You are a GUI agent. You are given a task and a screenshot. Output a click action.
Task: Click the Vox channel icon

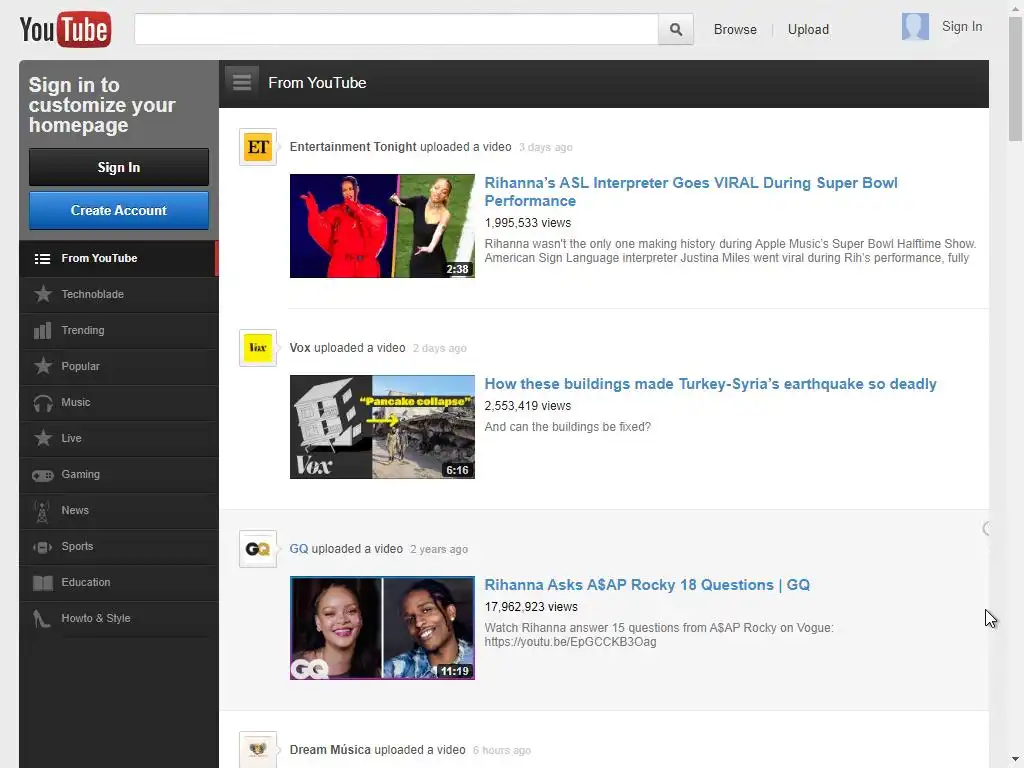(258, 348)
